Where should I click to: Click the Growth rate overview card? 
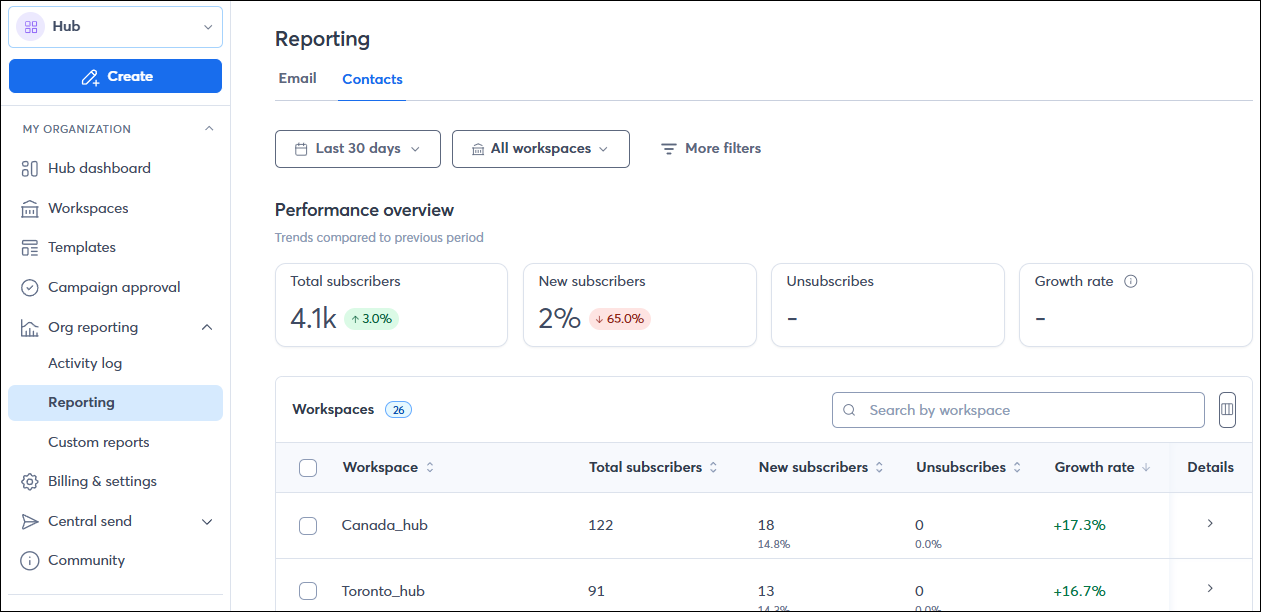(1135, 305)
